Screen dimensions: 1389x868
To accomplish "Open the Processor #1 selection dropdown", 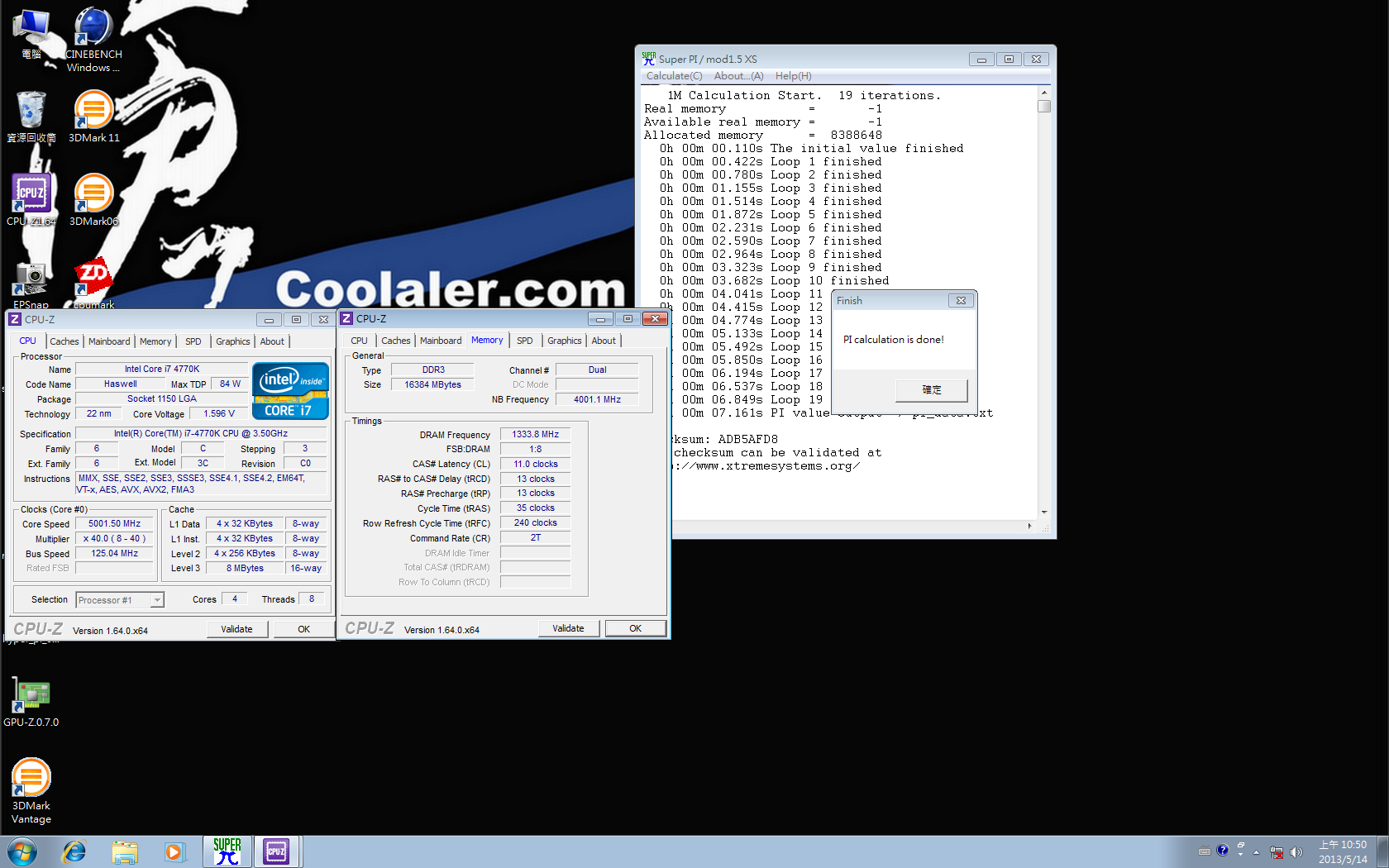I will 120,600.
